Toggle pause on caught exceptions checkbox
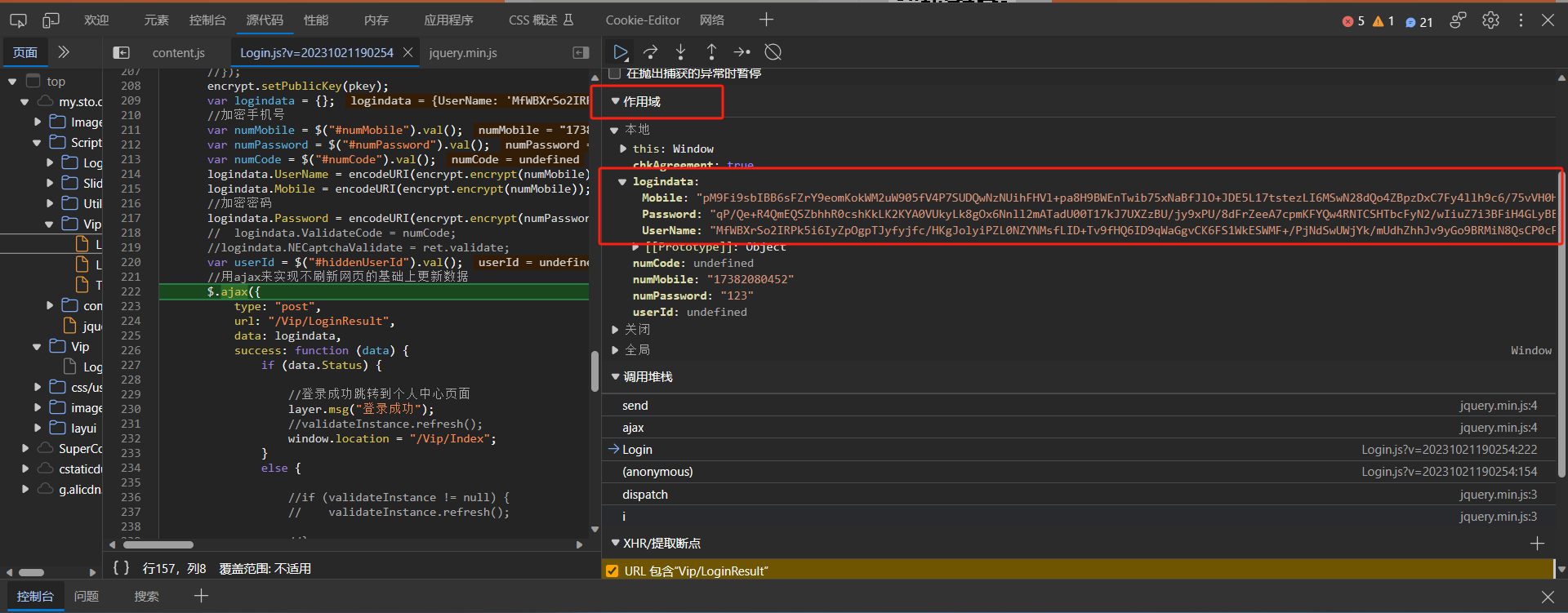 614,73
